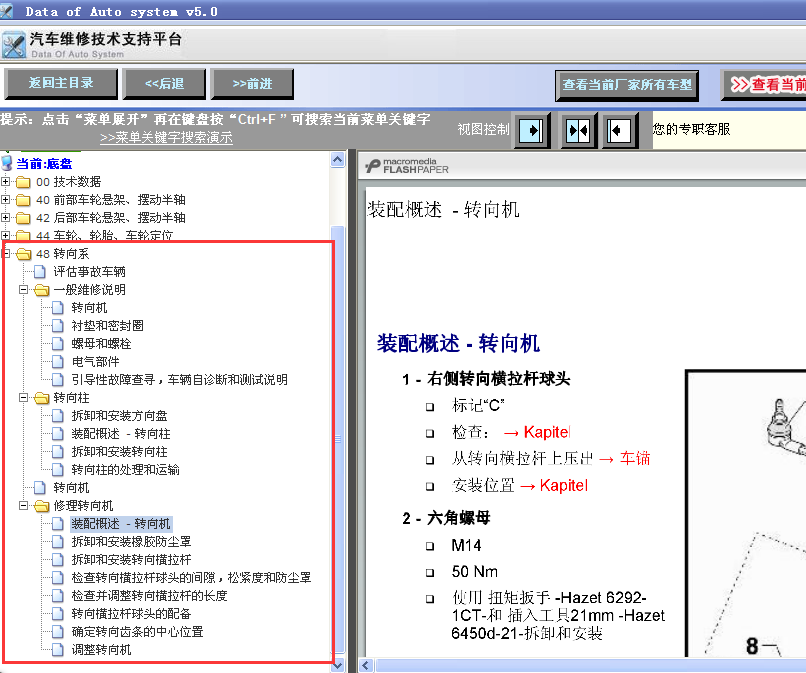Click the expand-right view control icon
Viewport: 806px width, 673px height.
pyautogui.click(x=531, y=131)
